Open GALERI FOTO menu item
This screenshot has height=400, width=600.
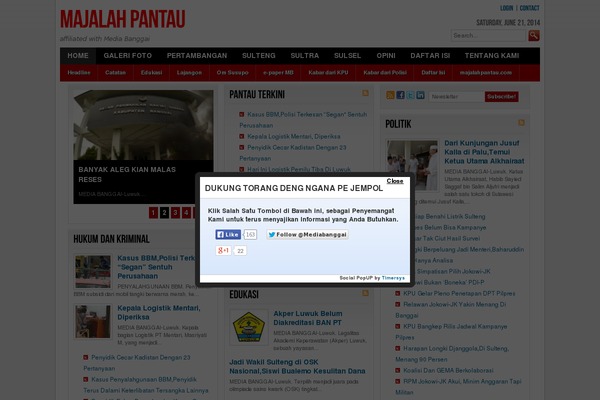coord(127,56)
